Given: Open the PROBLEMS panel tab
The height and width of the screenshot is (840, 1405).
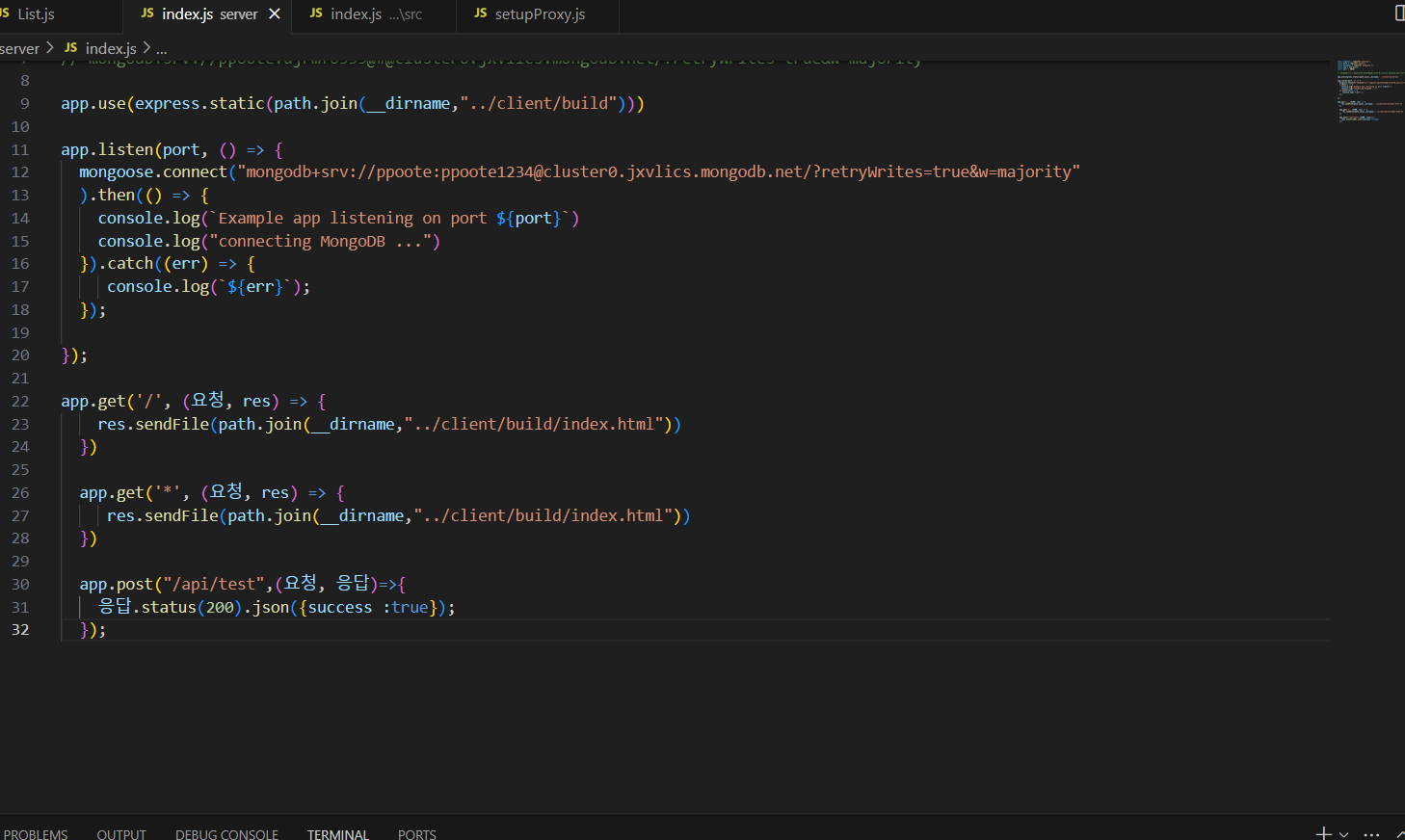Looking at the screenshot, I should 36,833.
